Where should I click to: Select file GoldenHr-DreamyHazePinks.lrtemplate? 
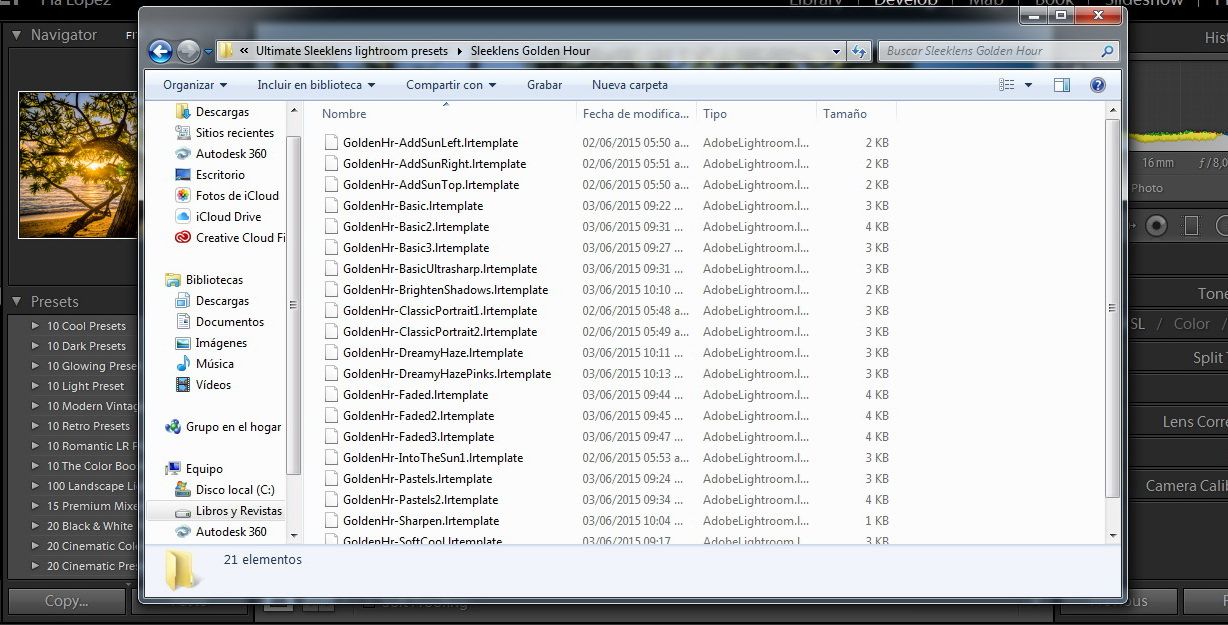(447, 374)
